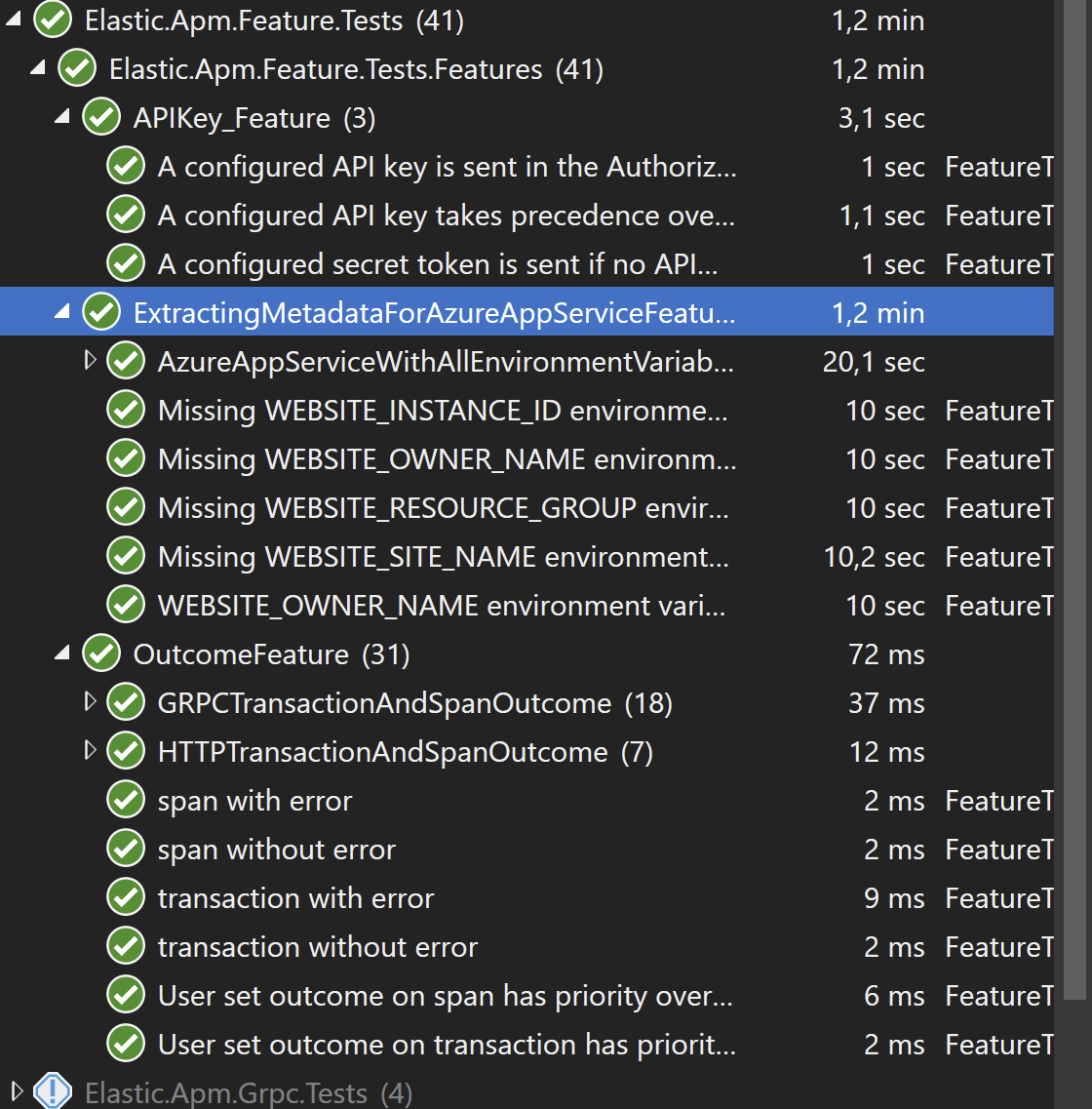Collapse ExtractingMetadataForAzureAppServiceFeature group
Viewport: 1092px width, 1109px height.
pyautogui.click(x=62, y=312)
